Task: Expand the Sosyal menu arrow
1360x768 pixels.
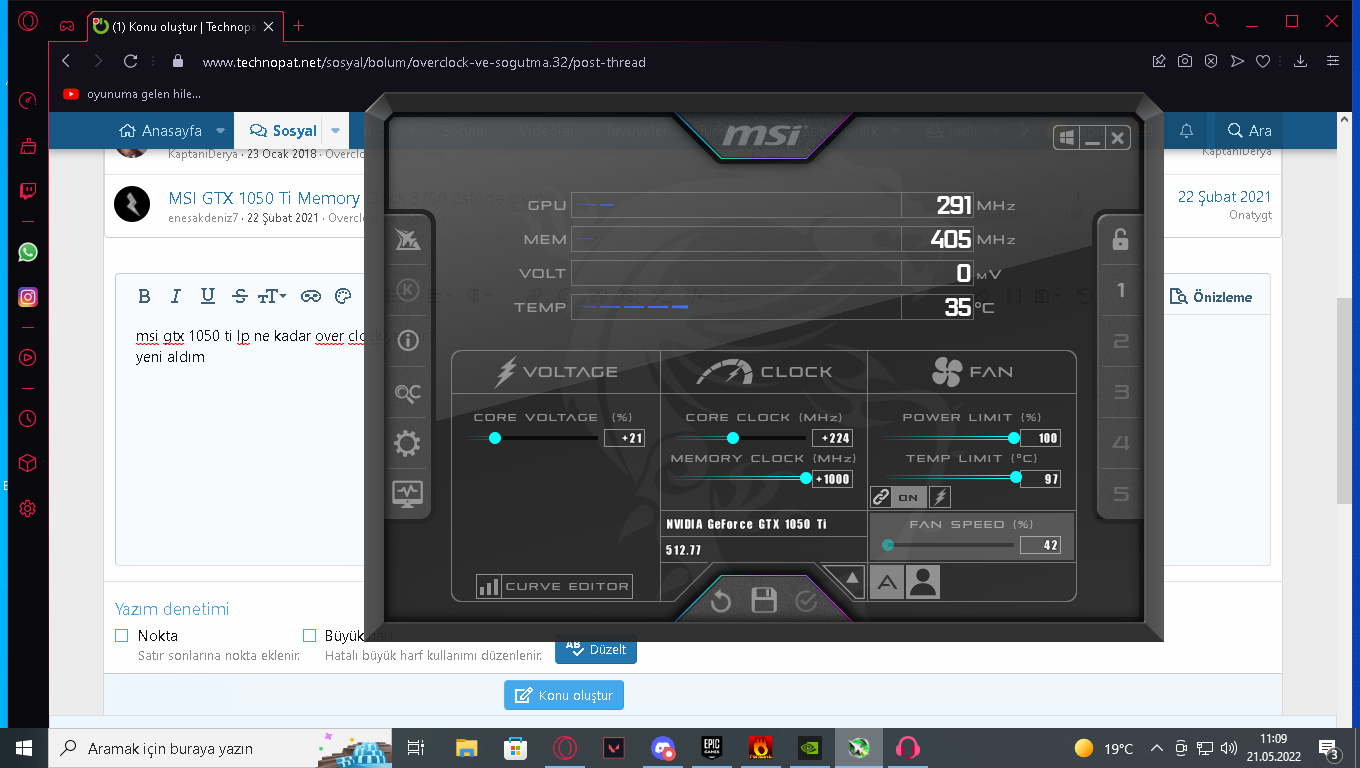Action: tap(335, 131)
